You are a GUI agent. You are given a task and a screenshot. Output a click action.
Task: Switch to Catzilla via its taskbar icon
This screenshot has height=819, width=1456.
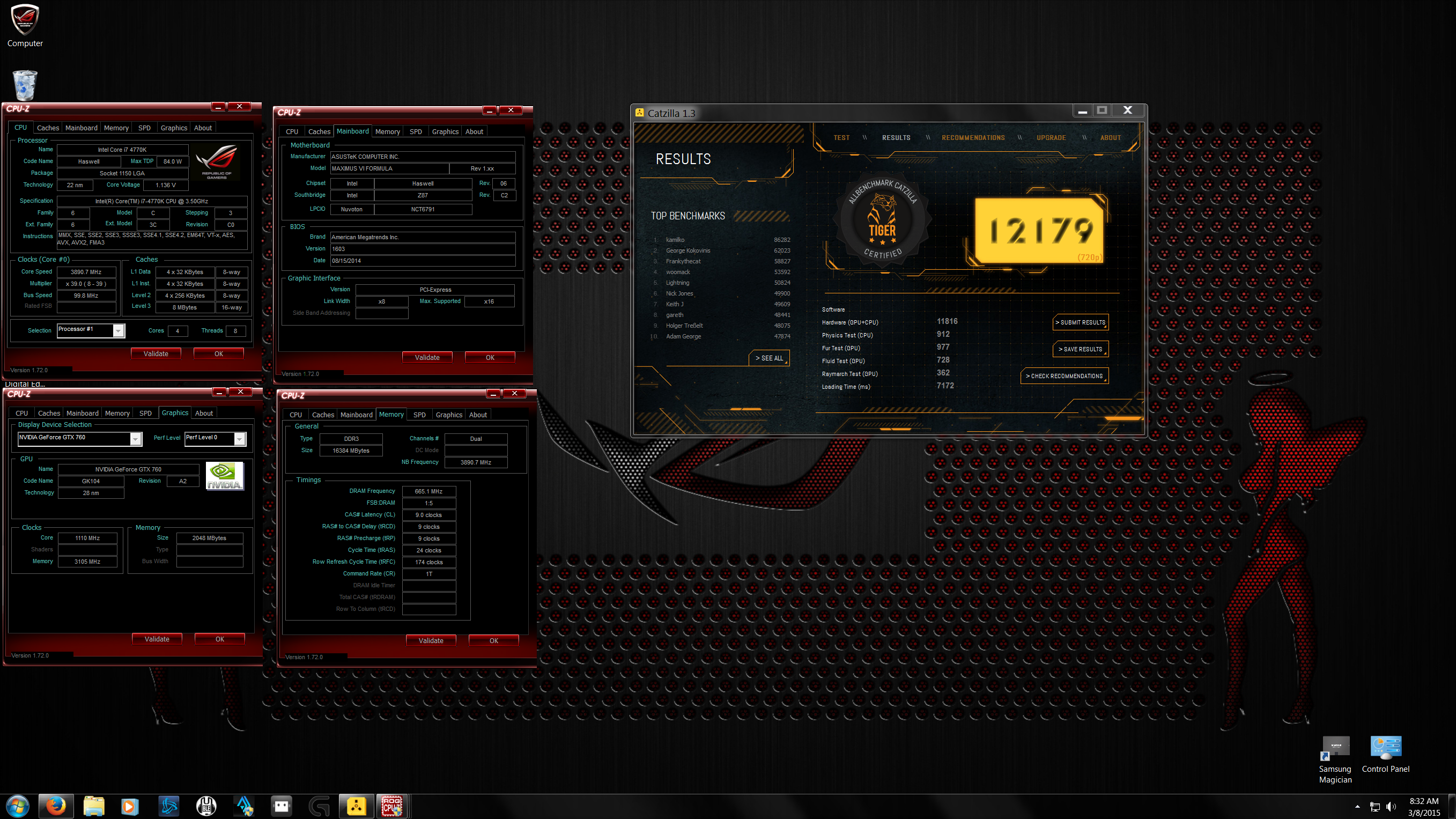[x=356, y=806]
